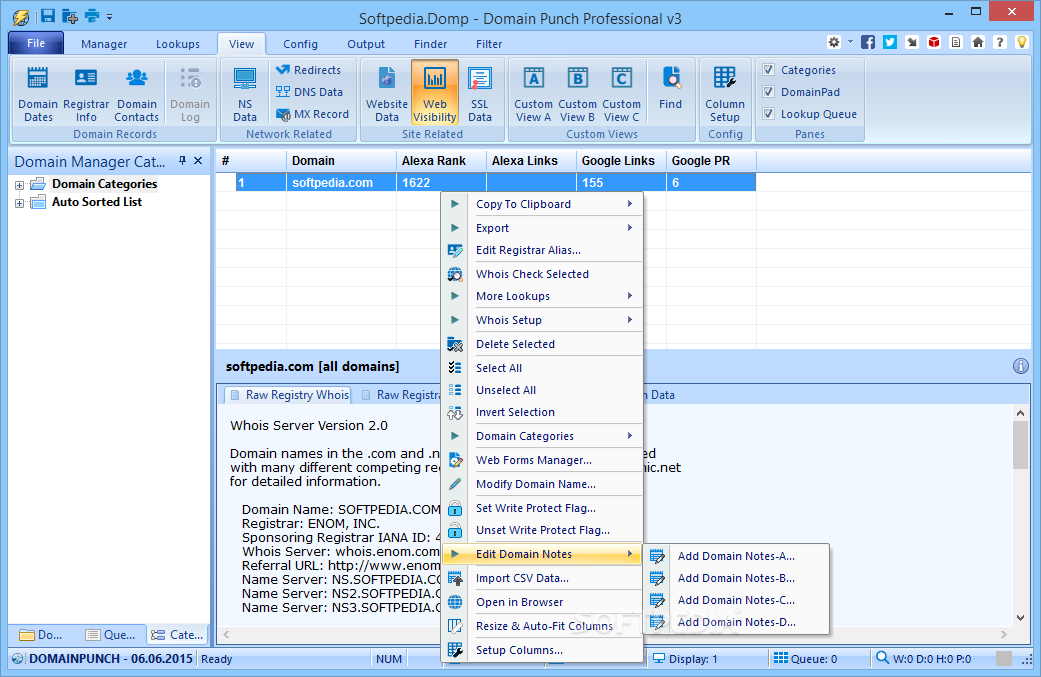Switch to the Finder ribbon tab
Screen dimensions: 1041x677
tap(430, 44)
